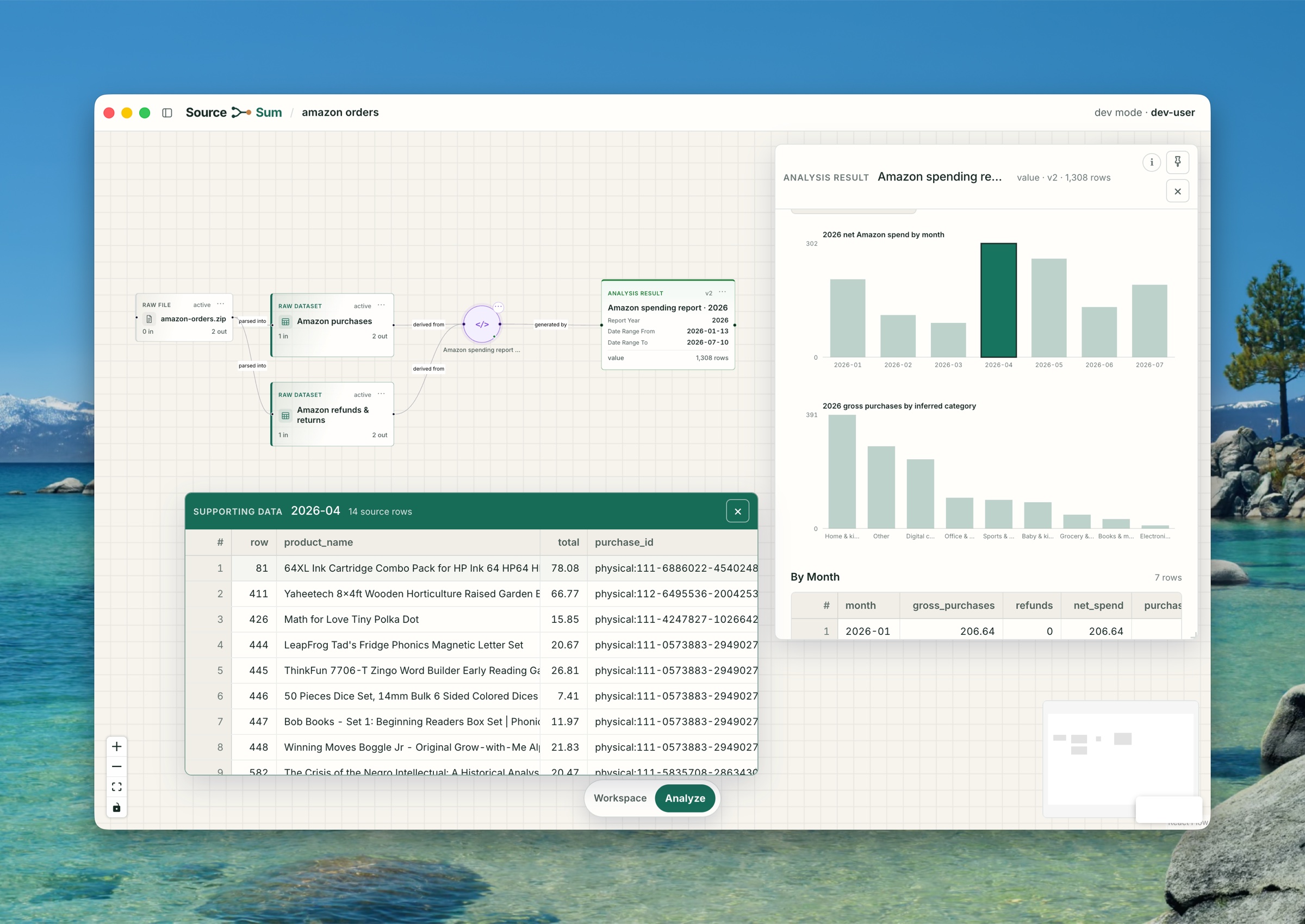Viewport: 1305px width, 924px height.
Task: Select the 2026-06 bar in monthly chart
Action: [x=1099, y=332]
